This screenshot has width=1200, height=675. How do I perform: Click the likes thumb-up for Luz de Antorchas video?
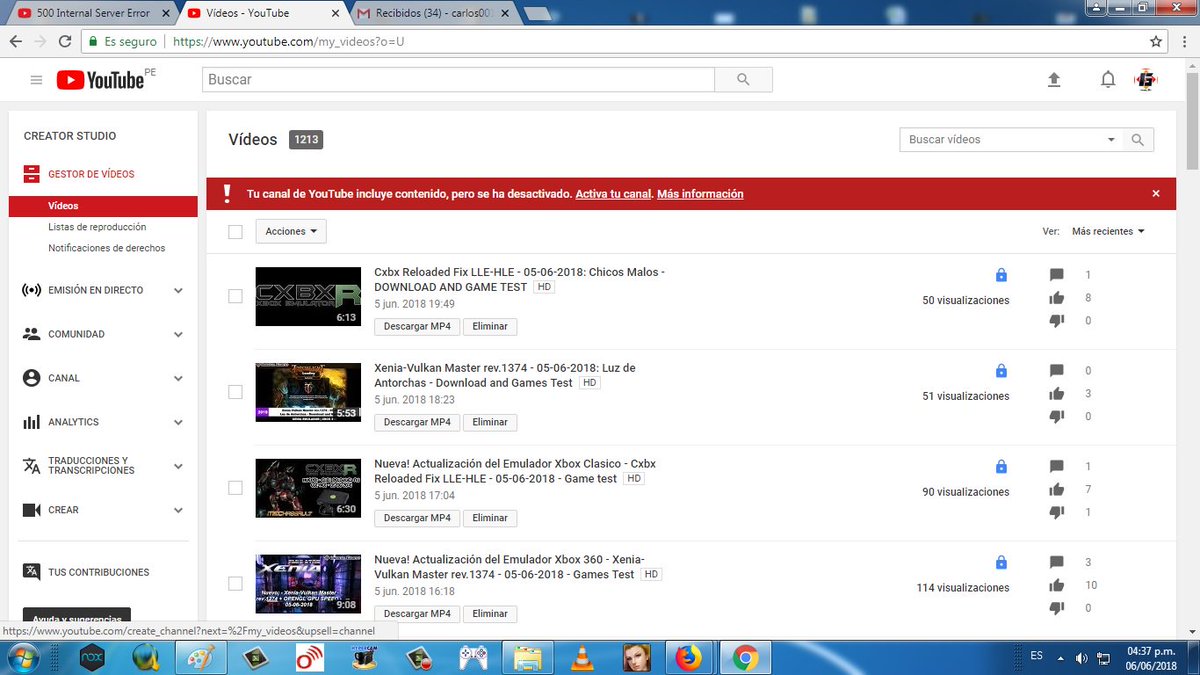[1057, 394]
